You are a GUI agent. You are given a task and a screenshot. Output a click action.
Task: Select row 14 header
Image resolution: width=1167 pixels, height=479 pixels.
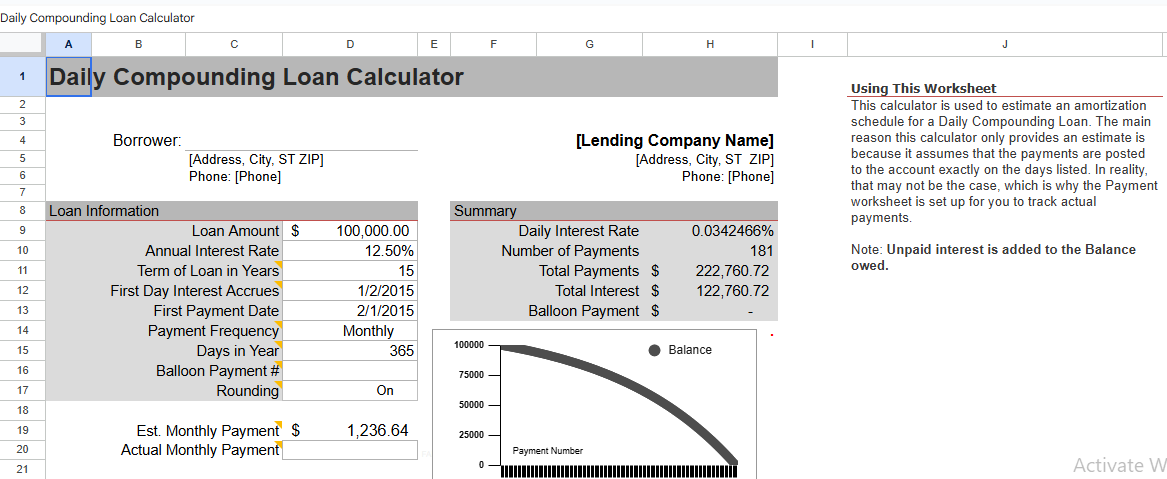tap(22, 330)
